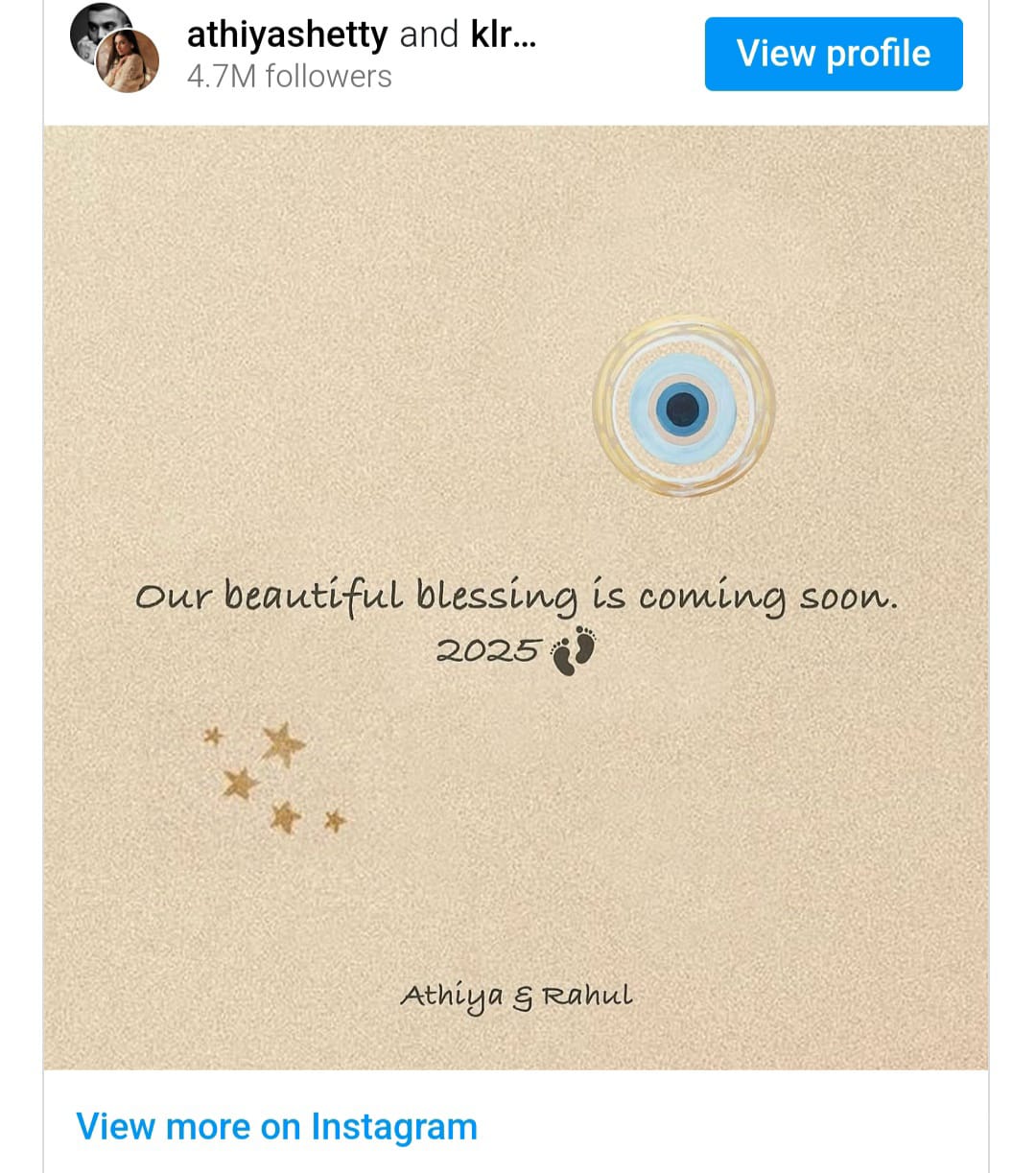Image resolution: width=1036 pixels, height=1173 pixels.
Task: Click the word "and" between usernames
Action: [429, 35]
